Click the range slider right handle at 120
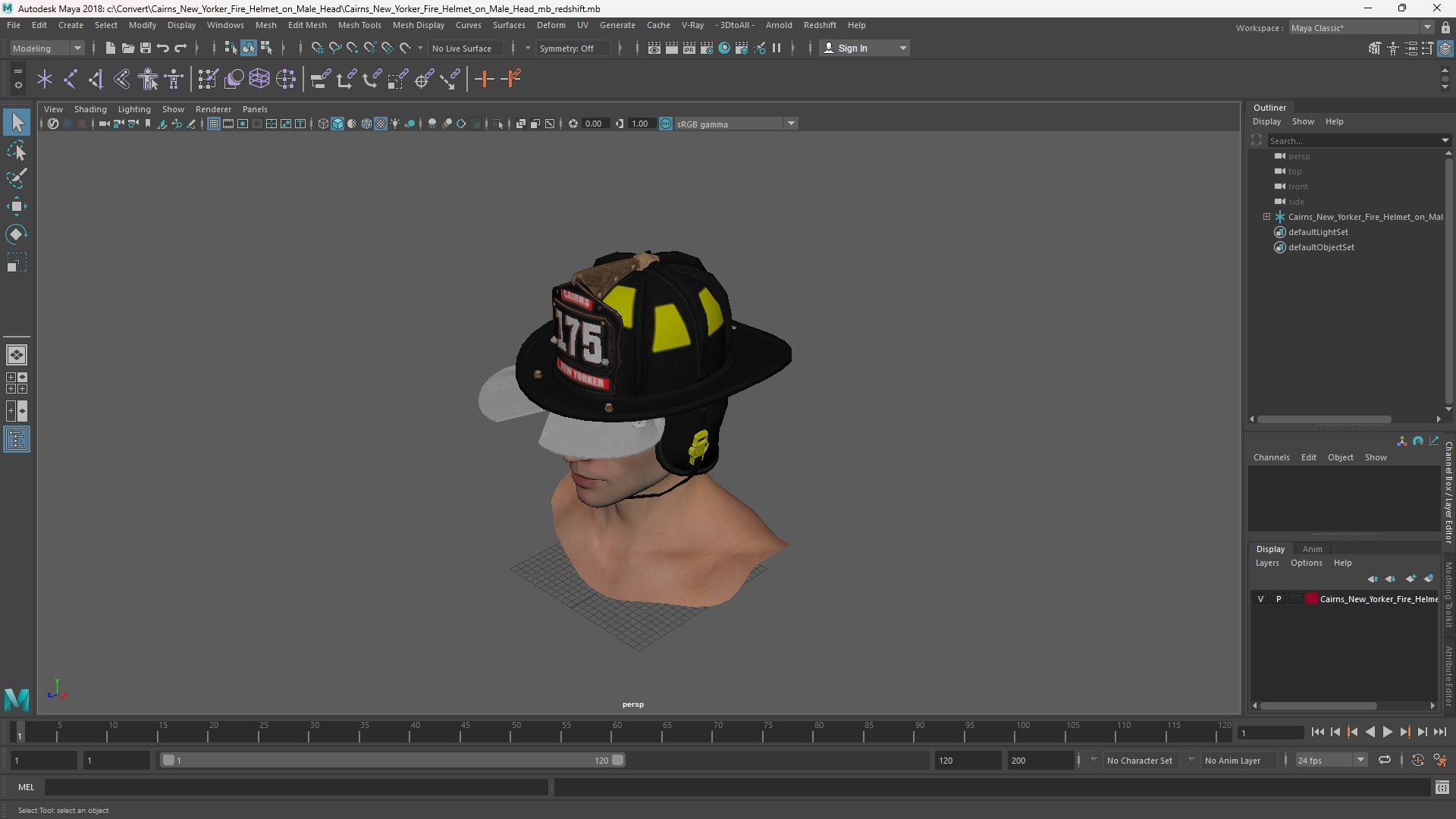Screen dimensions: 1456x819 tap(618, 760)
